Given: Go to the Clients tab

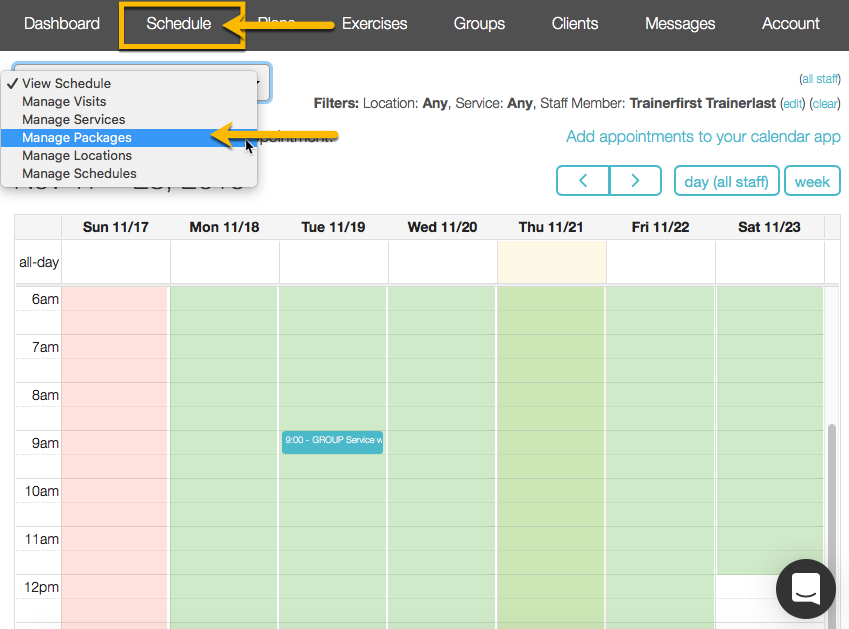Looking at the screenshot, I should click(x=575, y=24).
